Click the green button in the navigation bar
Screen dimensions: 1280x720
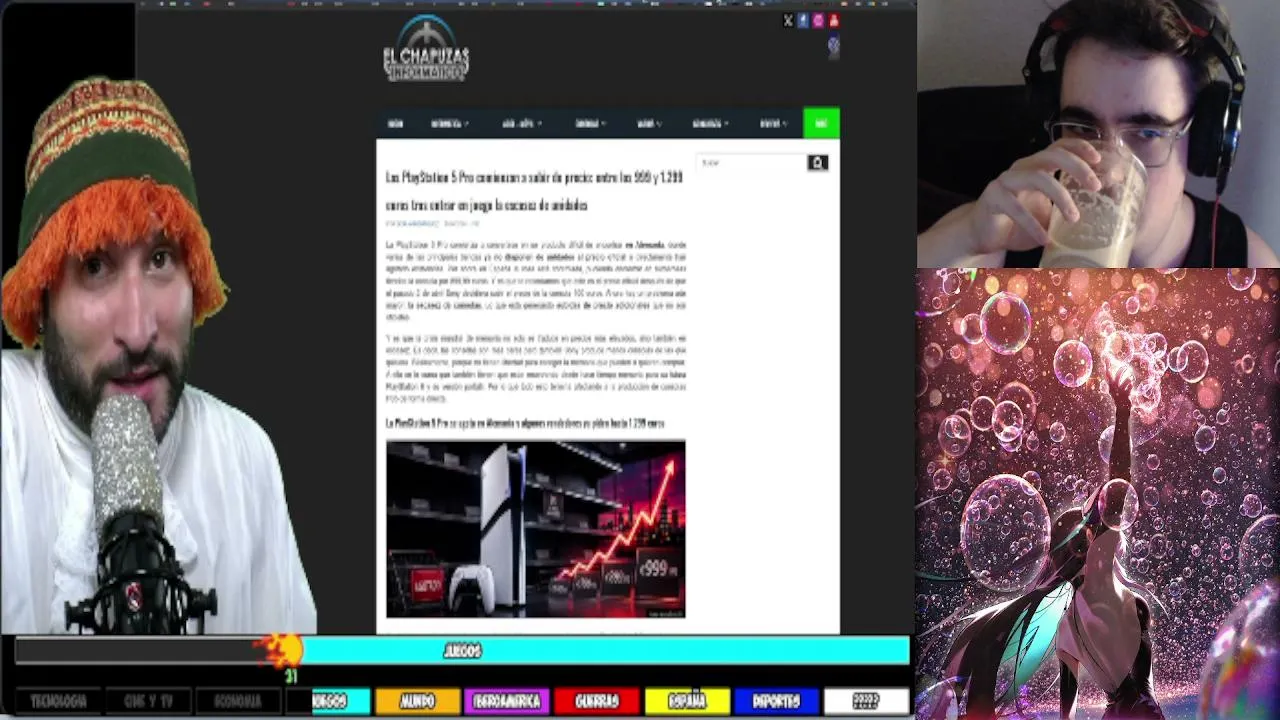[821, 123]
